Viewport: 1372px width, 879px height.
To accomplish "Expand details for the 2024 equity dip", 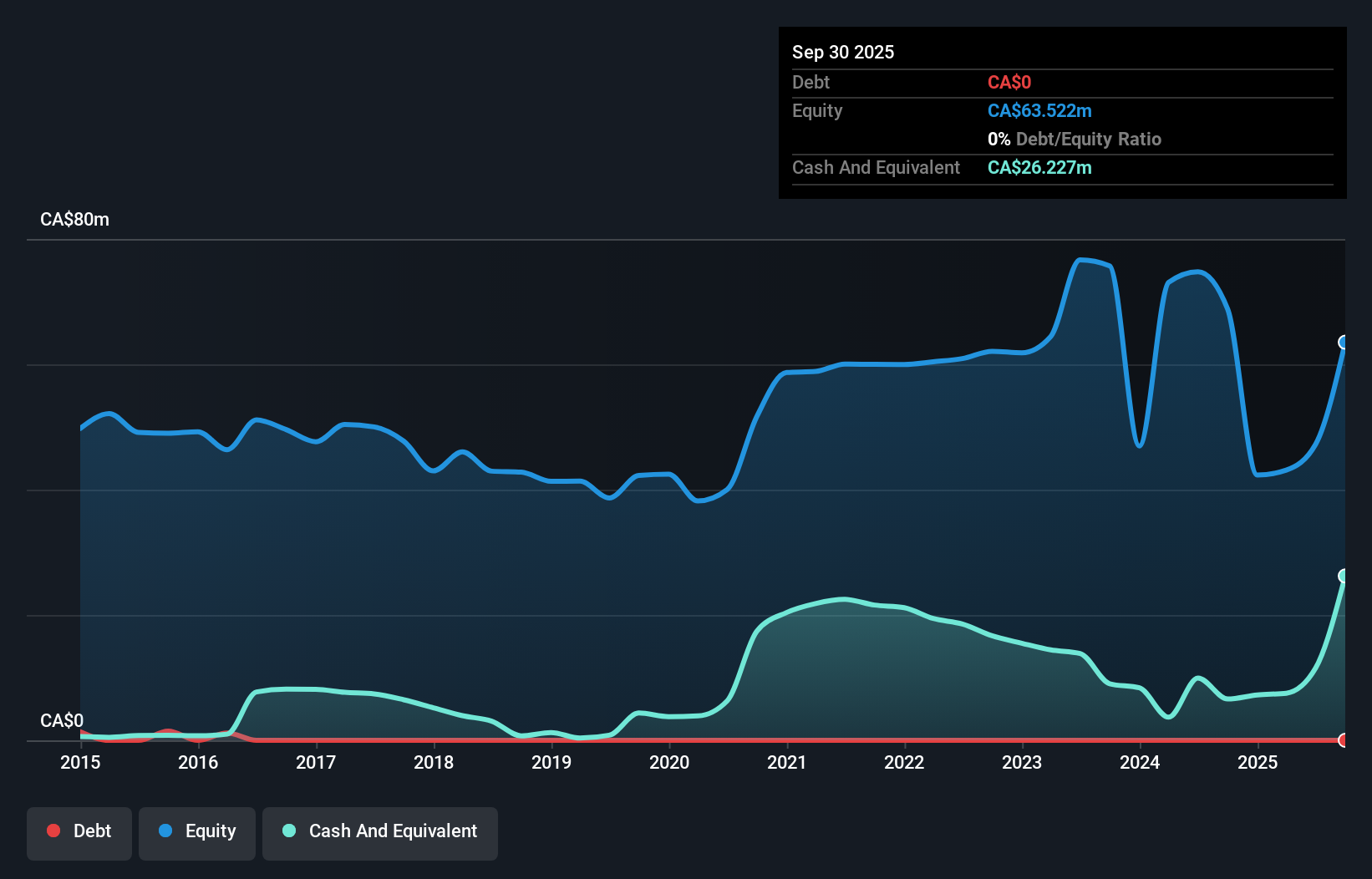I will click(1140, 447).
